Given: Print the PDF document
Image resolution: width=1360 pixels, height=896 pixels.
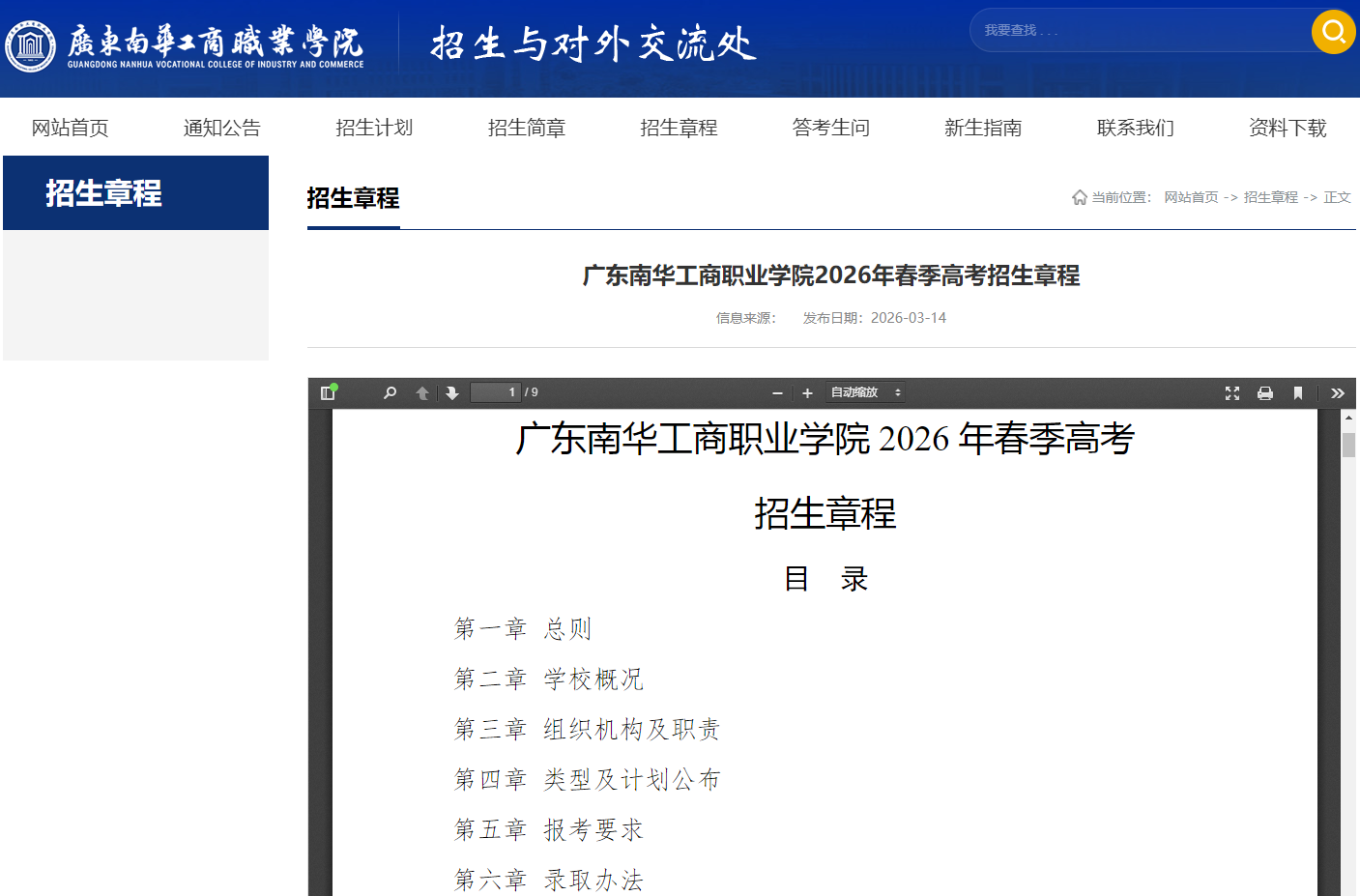Looking at the screenshot, I should [x=1264, y=393].
